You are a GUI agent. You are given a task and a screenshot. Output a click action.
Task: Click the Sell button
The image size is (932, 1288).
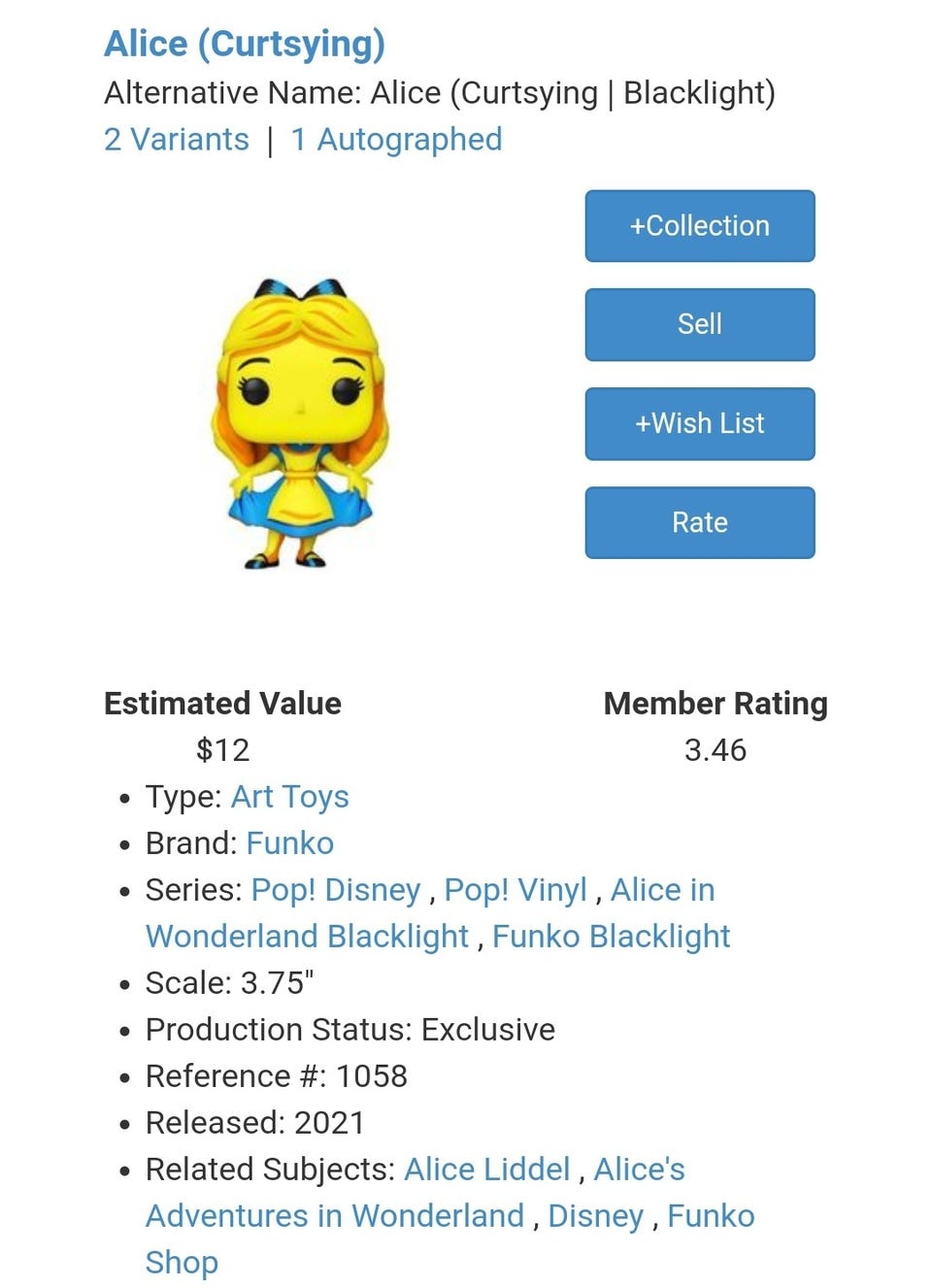coord(700,324)
